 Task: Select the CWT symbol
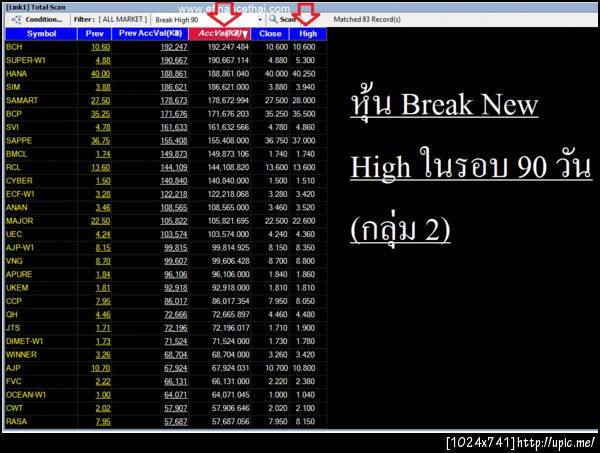pos(15,408)
